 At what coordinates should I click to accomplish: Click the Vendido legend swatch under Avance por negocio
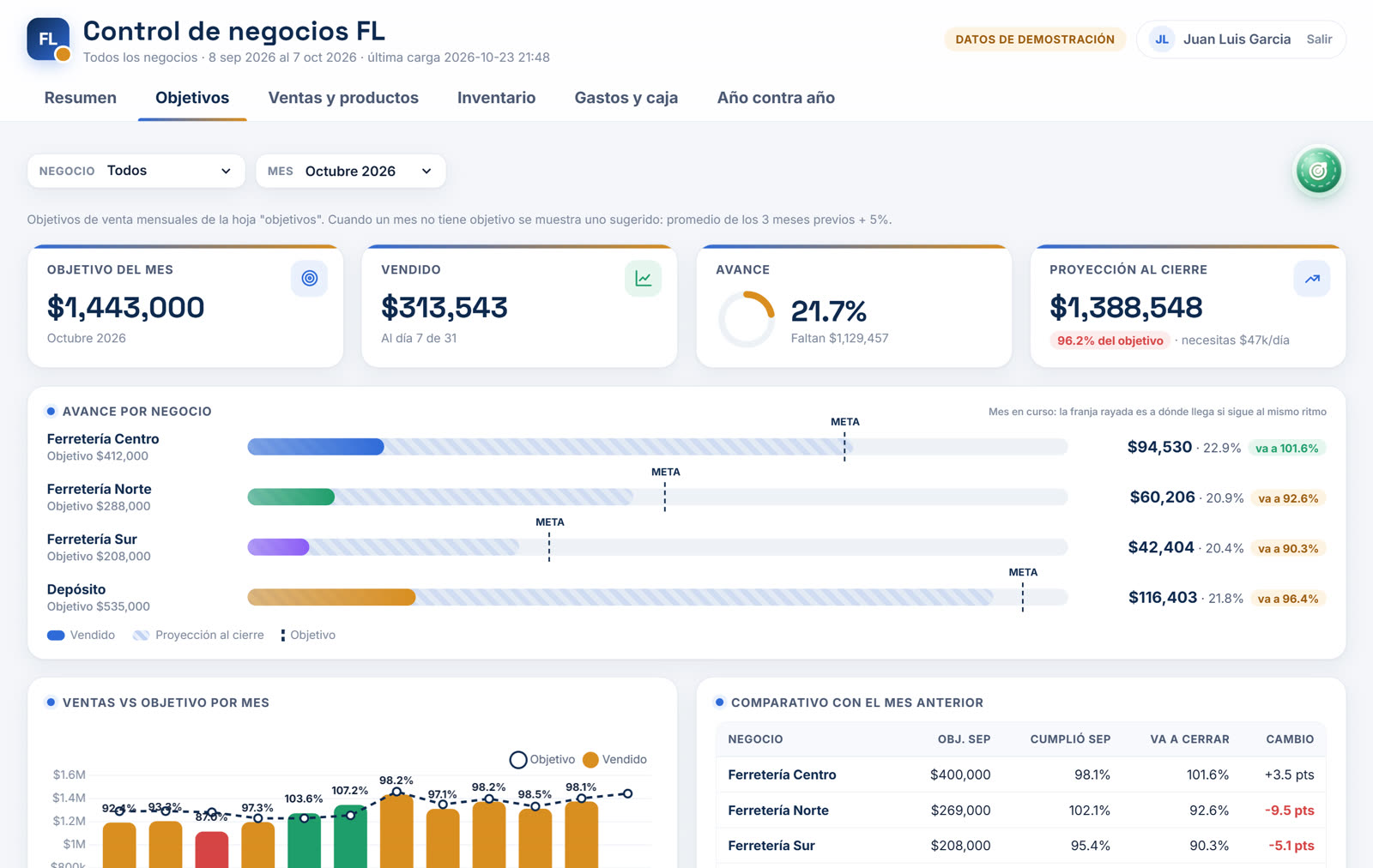pyautogui.click(x=56, y=636)
